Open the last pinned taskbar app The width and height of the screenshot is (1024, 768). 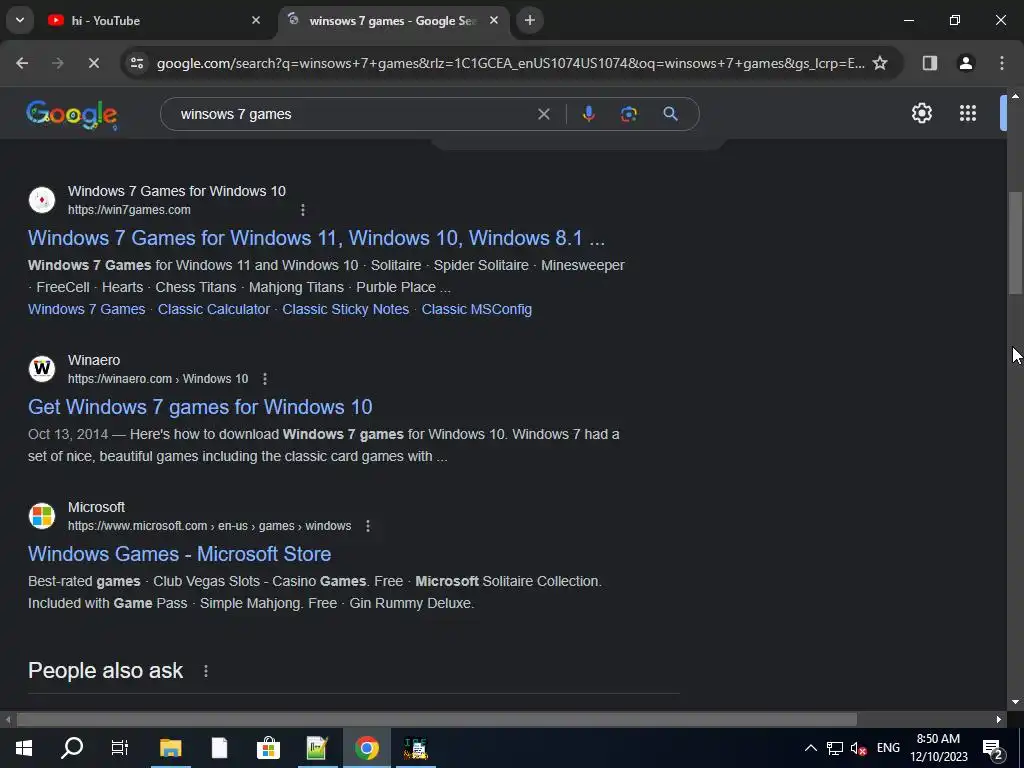pos(415,748)
